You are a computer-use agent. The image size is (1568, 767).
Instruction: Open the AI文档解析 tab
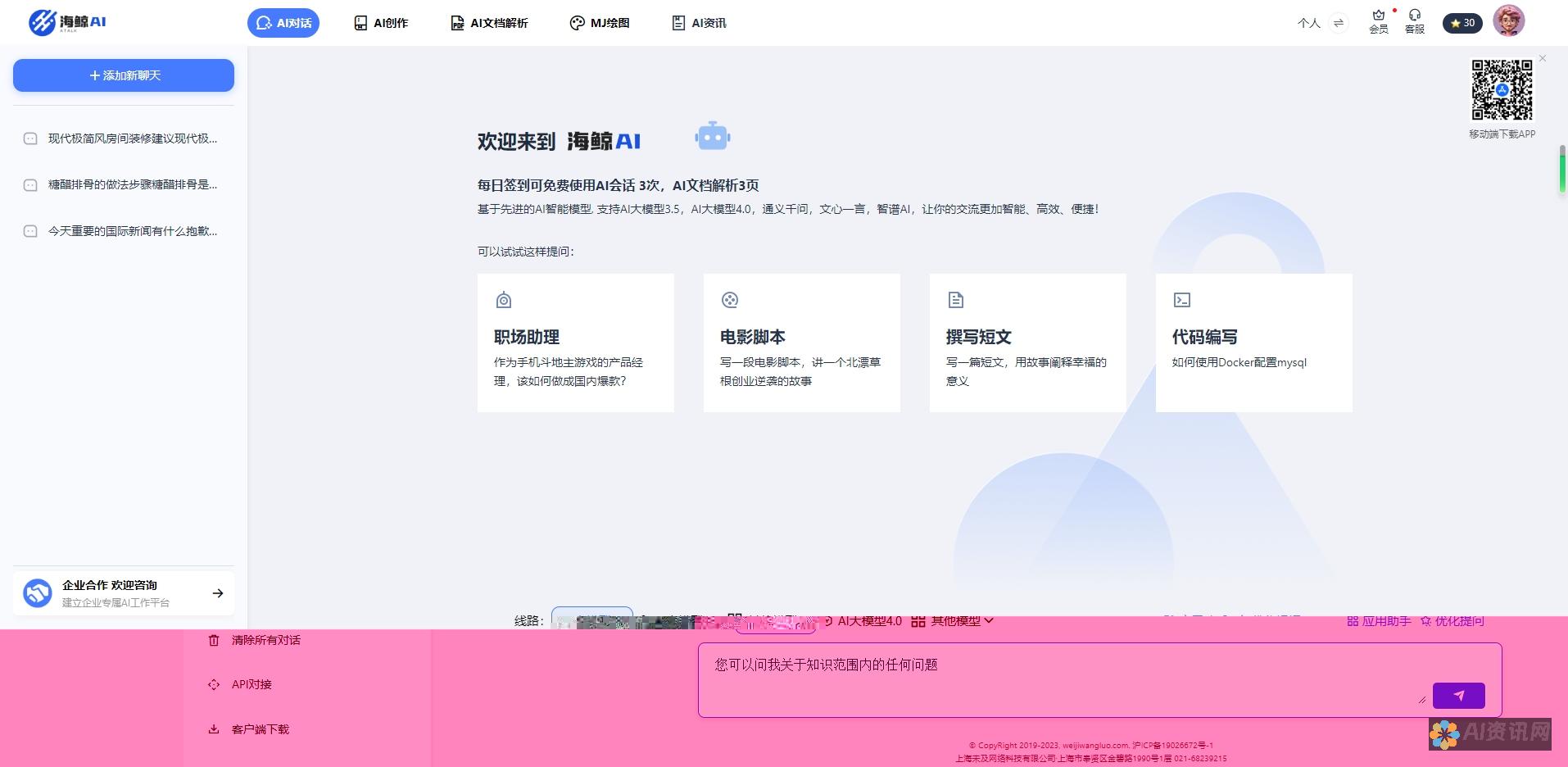click(489, 23)
